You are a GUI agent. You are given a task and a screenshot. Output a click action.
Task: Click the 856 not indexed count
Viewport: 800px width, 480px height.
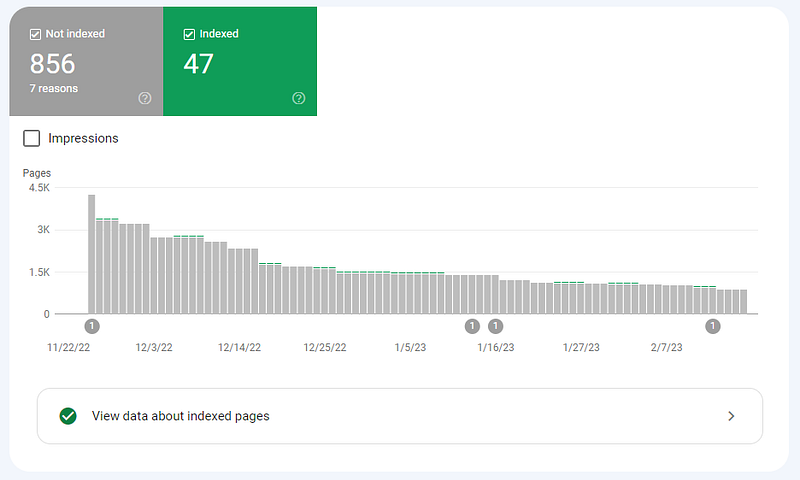[x=53, y=64]
